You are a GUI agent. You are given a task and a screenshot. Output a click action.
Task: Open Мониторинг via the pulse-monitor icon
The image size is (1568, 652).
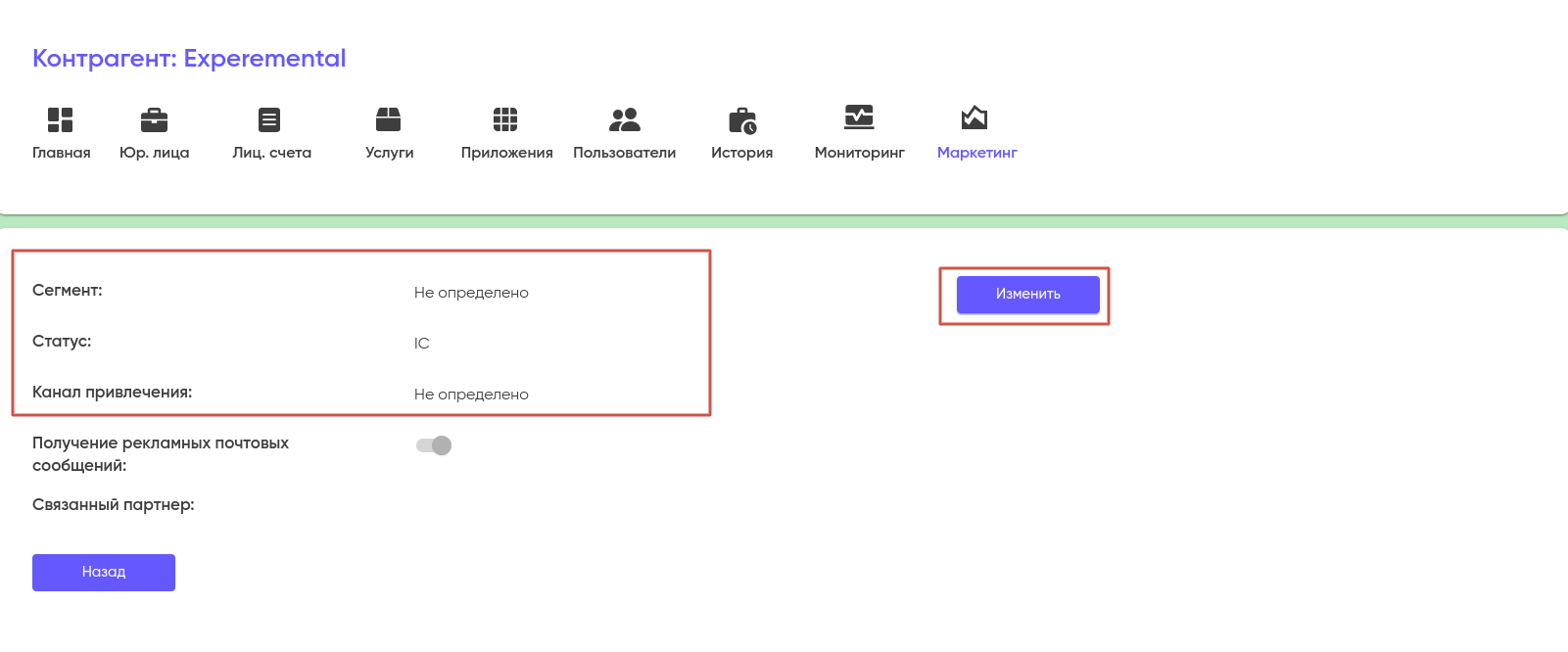[859, 117]
